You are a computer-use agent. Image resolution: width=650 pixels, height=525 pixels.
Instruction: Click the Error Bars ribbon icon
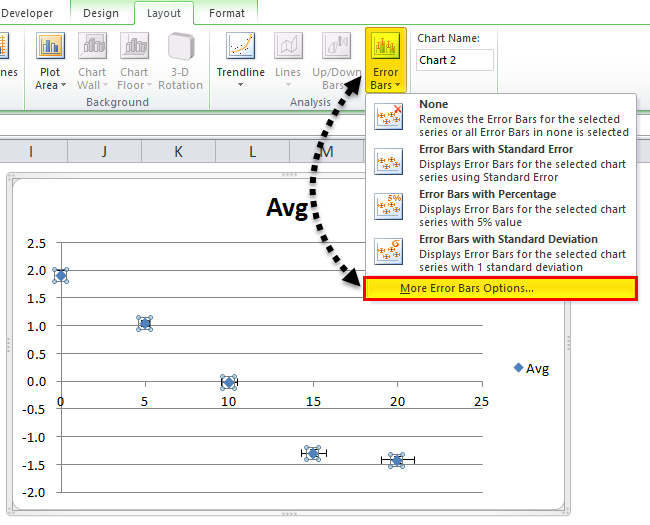(386, 45)
